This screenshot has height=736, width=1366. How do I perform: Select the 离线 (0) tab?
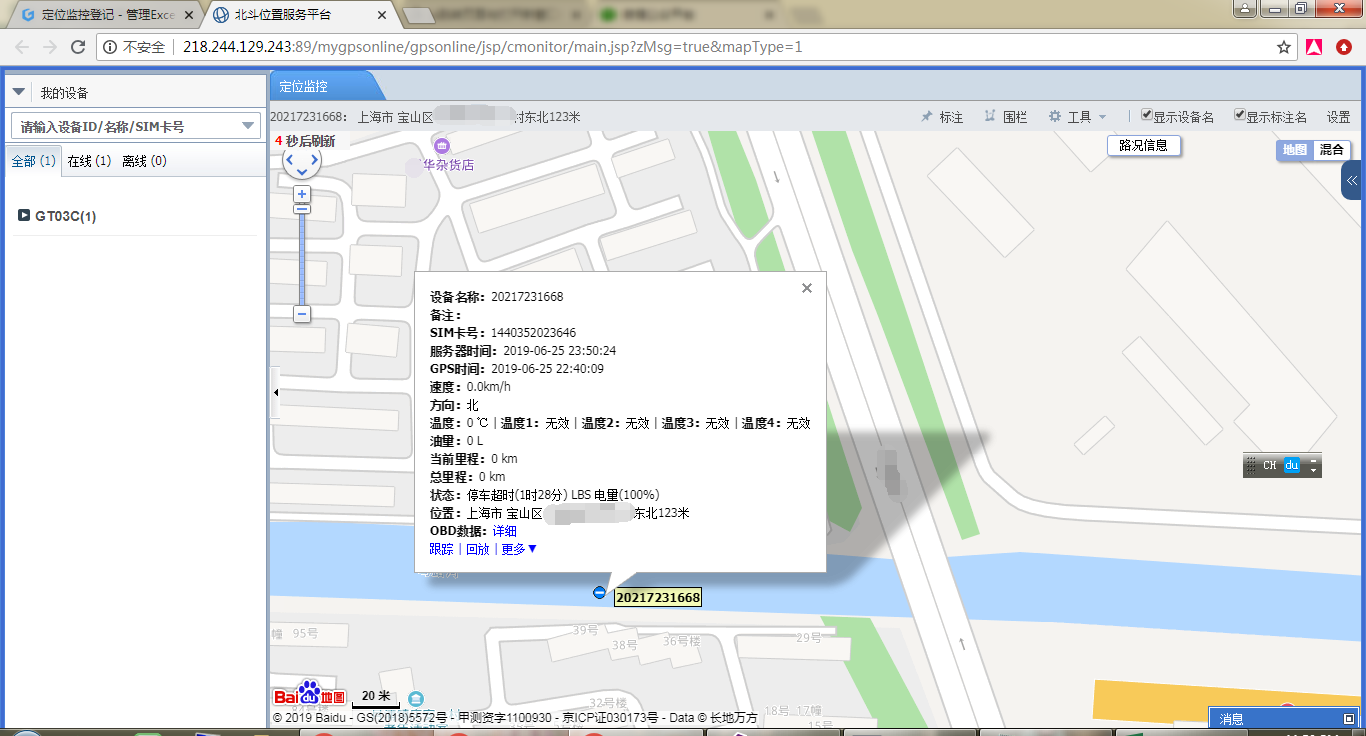pos(144,161)
